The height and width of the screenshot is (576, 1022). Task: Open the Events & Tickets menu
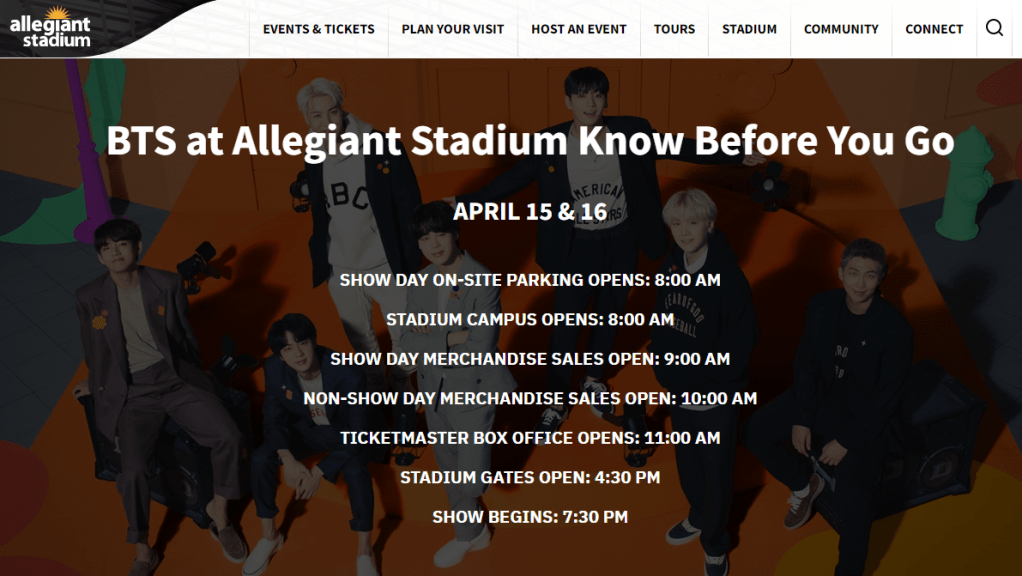tap(318, 29)
